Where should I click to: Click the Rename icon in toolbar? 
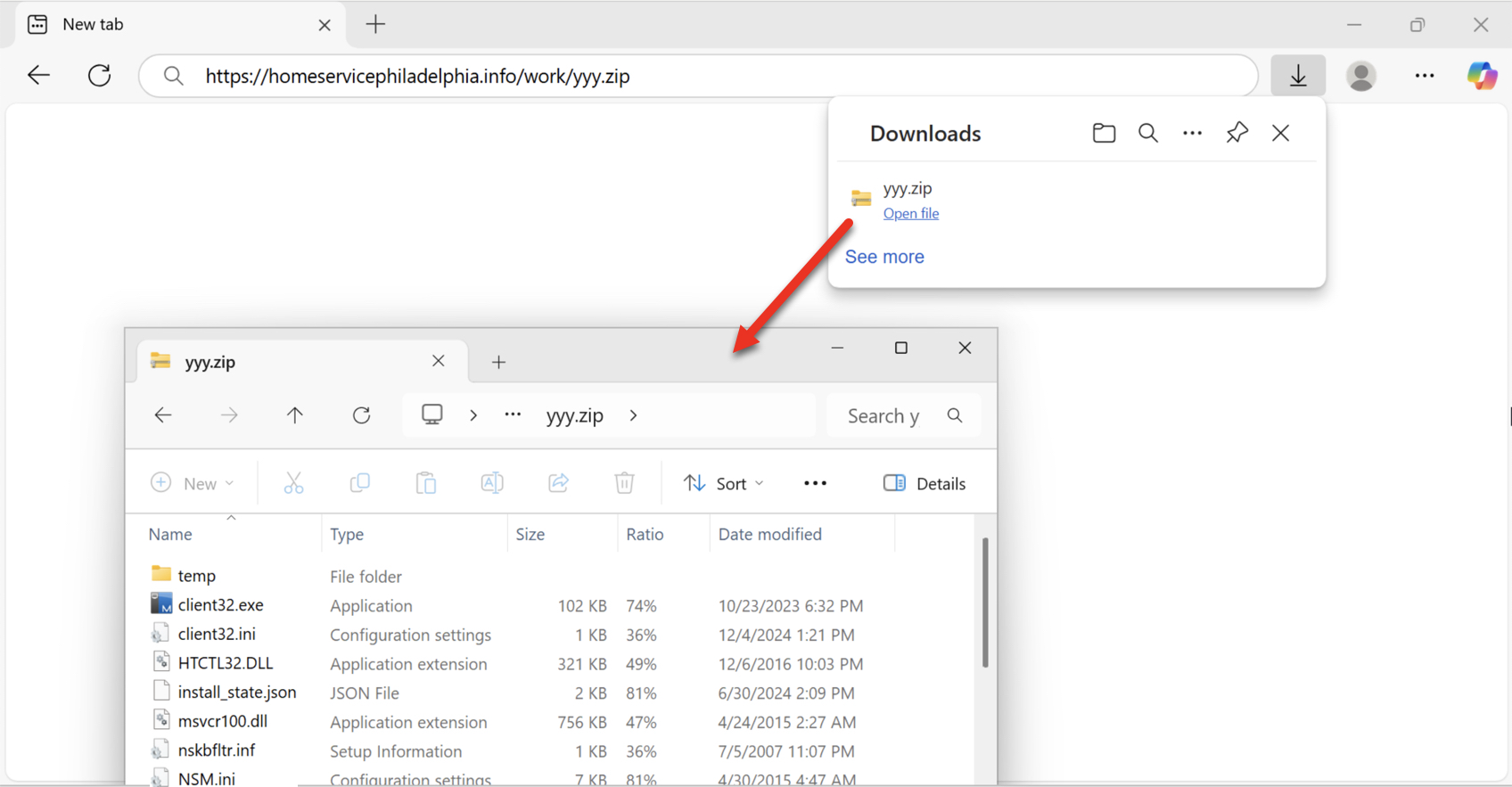(491, 483)
